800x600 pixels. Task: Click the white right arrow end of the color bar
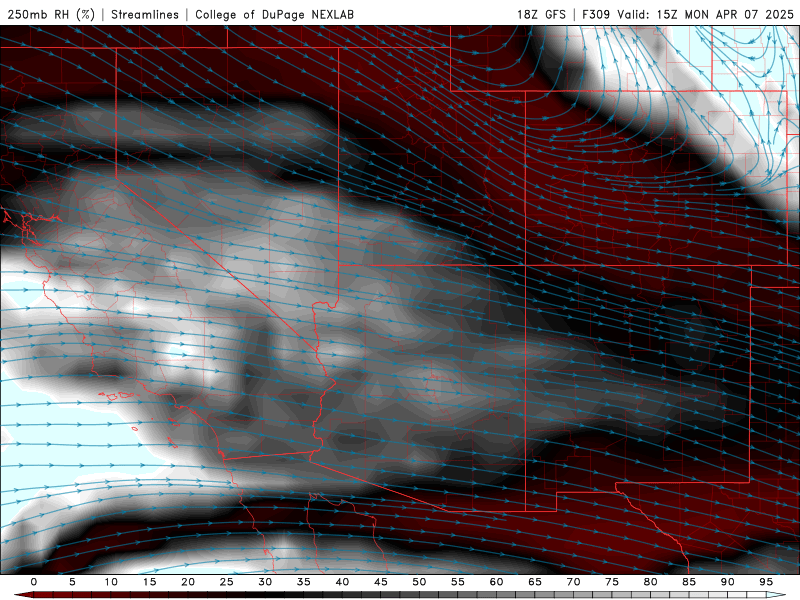pos(776,595)
